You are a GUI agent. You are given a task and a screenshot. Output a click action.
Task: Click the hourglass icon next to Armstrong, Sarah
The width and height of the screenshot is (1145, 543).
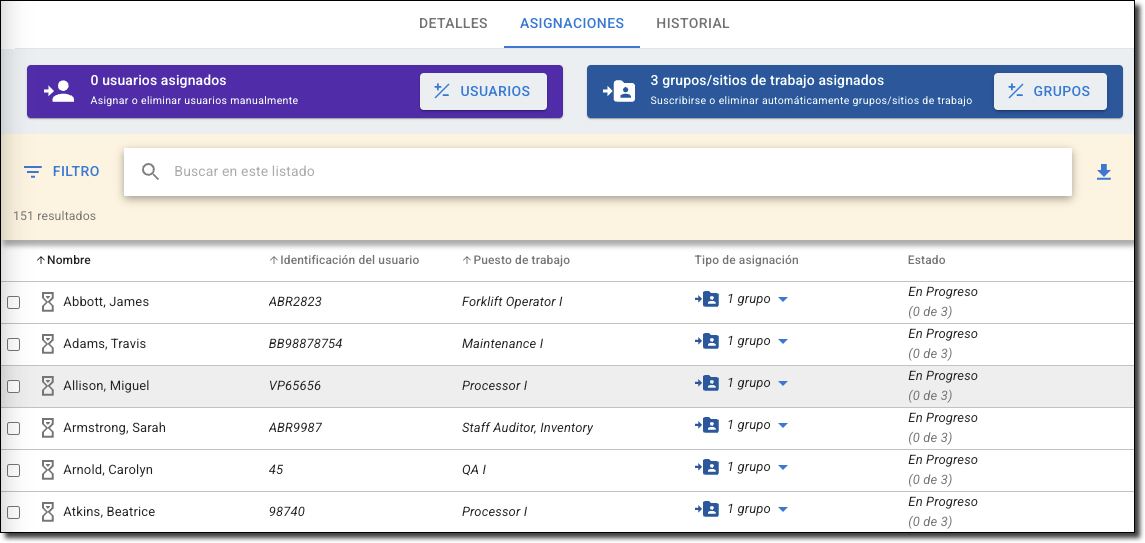click(47, 427)
